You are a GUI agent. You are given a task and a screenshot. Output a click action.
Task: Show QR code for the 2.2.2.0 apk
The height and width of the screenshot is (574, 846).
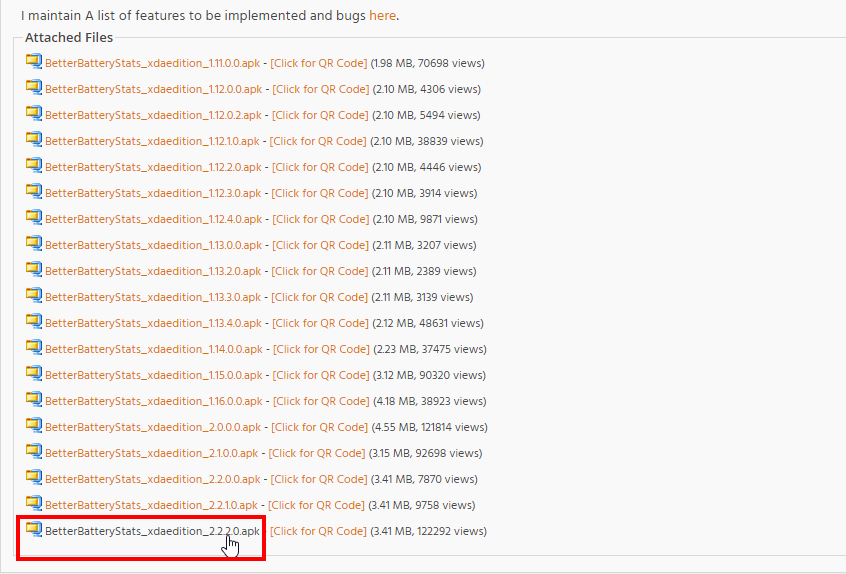318,531
